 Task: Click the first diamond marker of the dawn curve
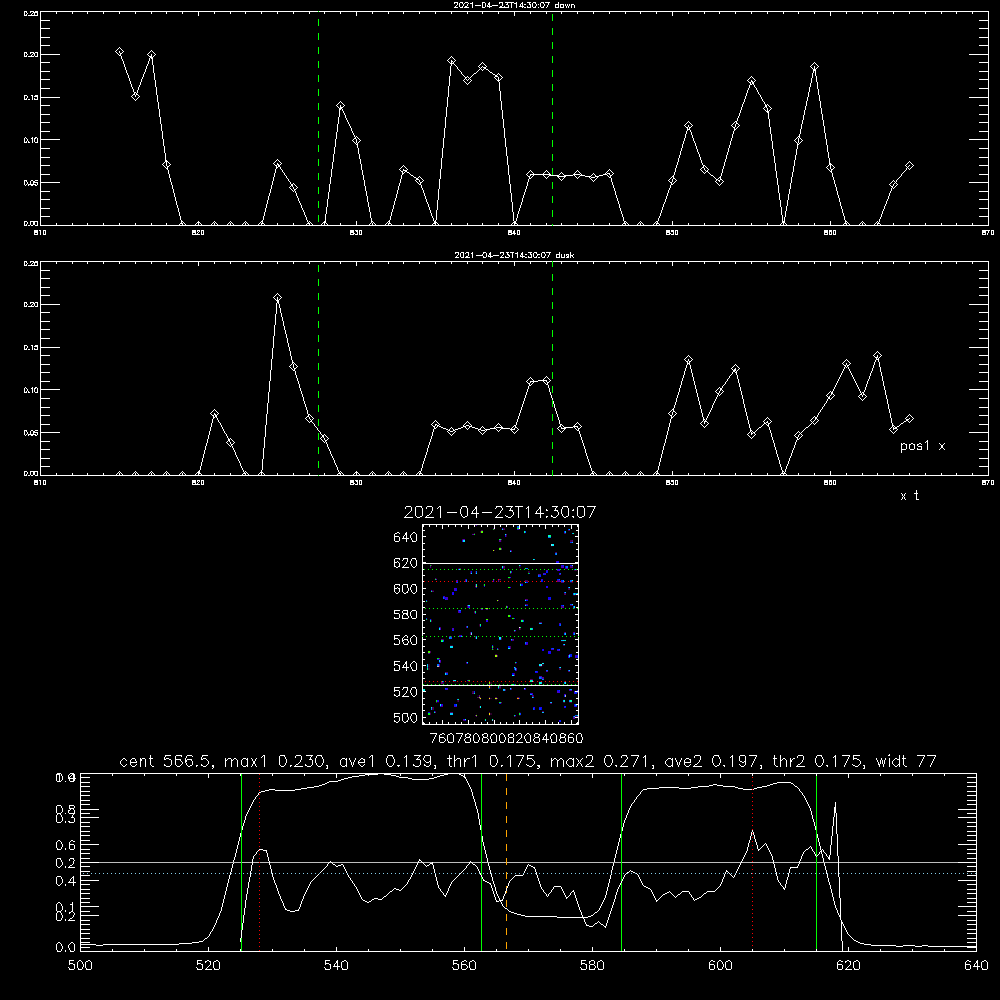119,52
